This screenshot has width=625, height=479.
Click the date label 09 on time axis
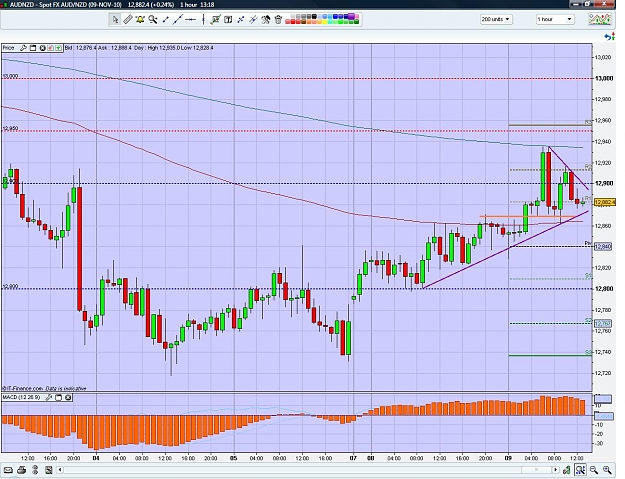coord(508,458)
